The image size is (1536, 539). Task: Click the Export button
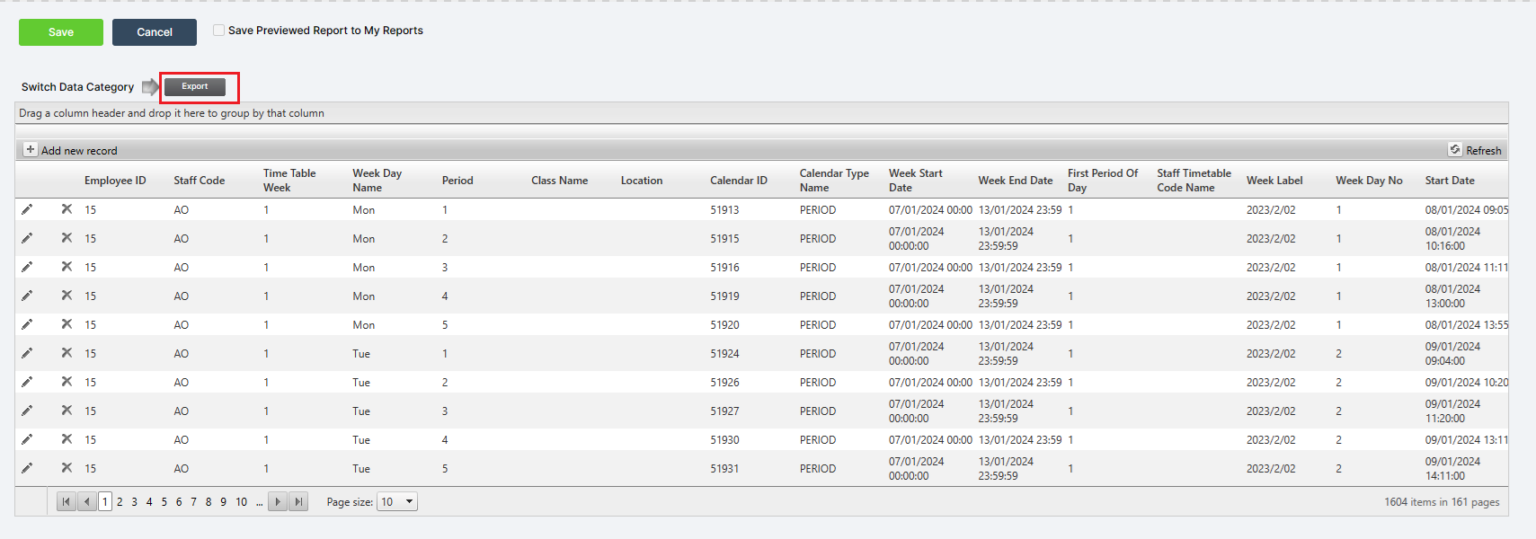point(195,87)
